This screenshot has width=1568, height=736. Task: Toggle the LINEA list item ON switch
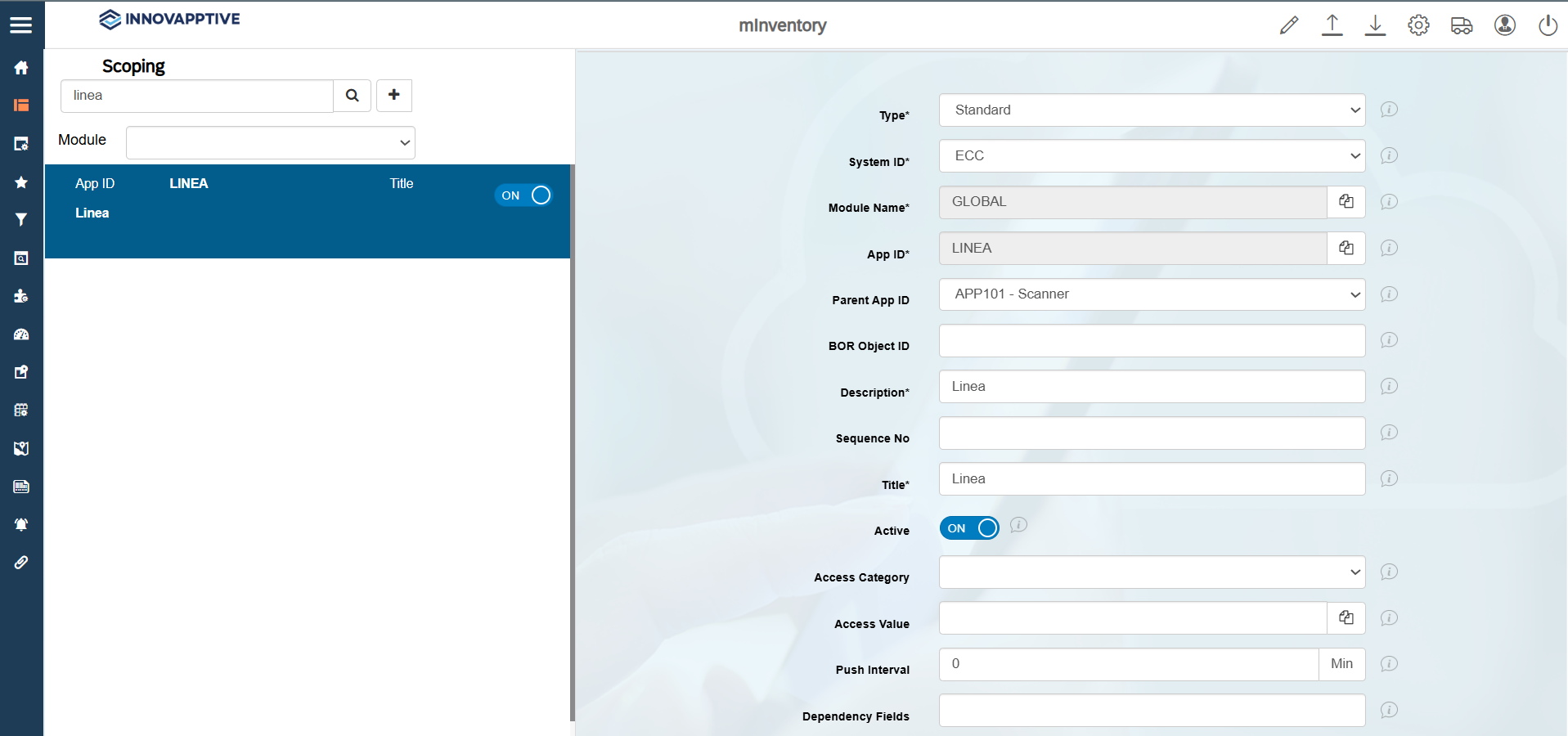pyautogui.click(x=523, y=195)
